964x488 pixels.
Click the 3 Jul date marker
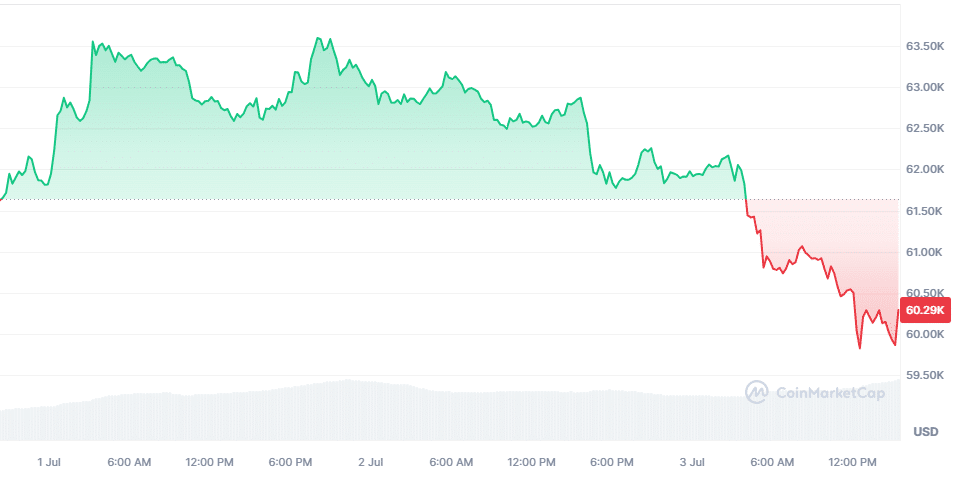[x=692, y=462]
